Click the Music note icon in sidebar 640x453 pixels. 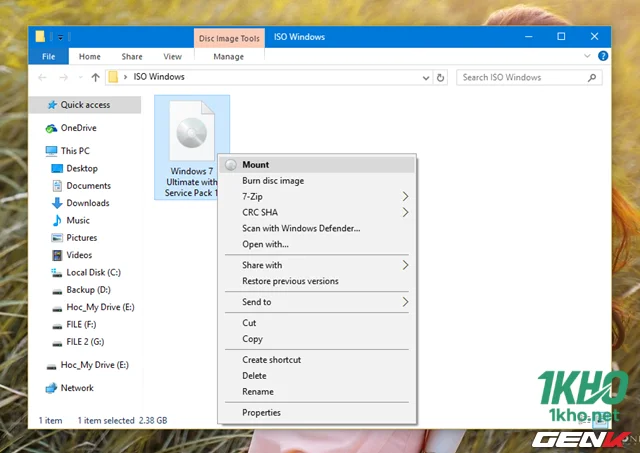57,220
